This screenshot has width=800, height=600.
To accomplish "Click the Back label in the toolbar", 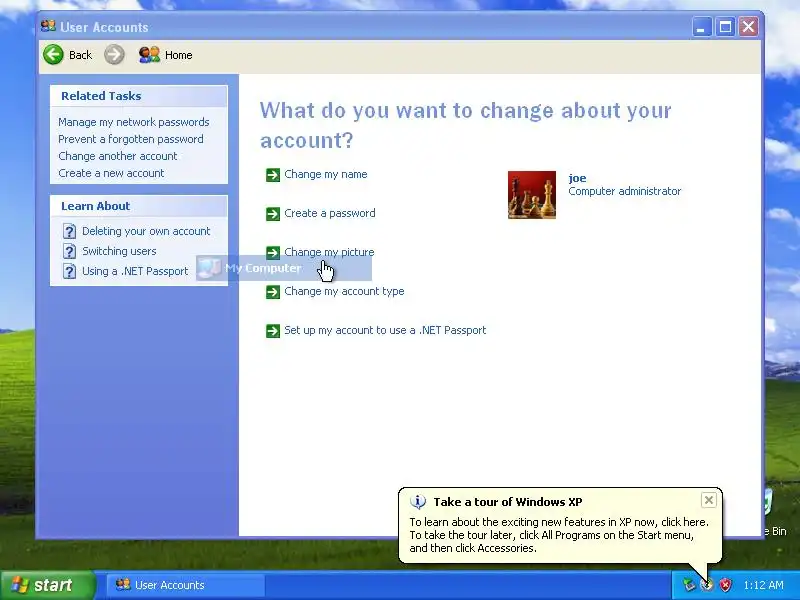I will pos(80,55).
